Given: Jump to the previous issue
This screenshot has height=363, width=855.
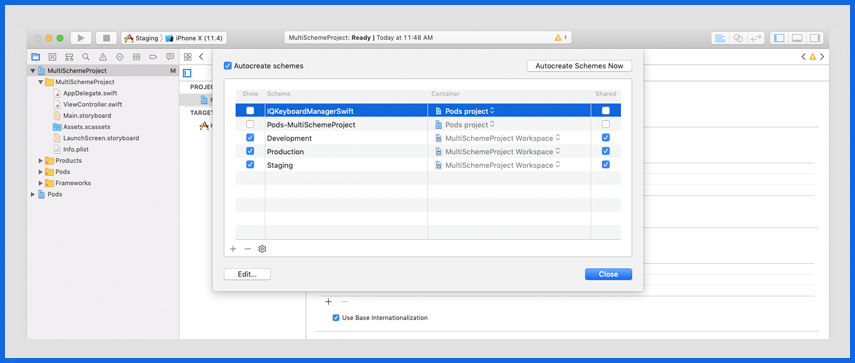Looking at the screenshot, I should [x=803, y=57].
